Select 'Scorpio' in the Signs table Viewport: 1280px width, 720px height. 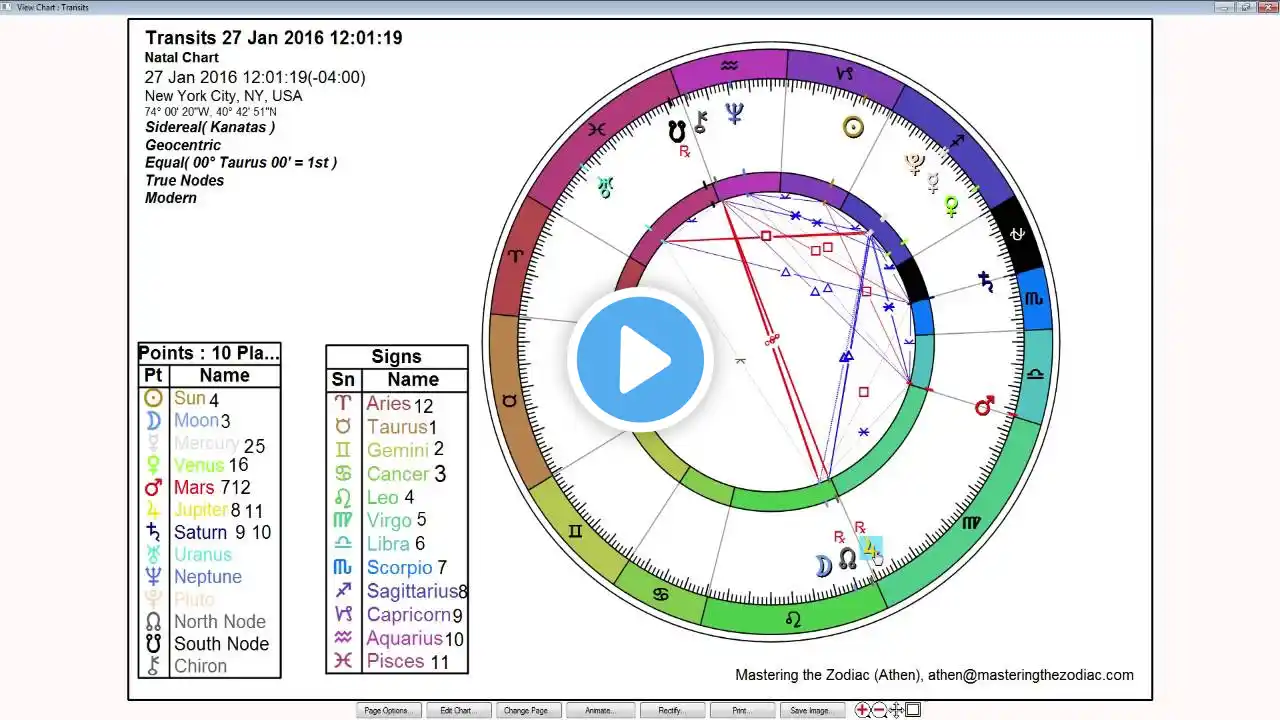coord(400,568)
